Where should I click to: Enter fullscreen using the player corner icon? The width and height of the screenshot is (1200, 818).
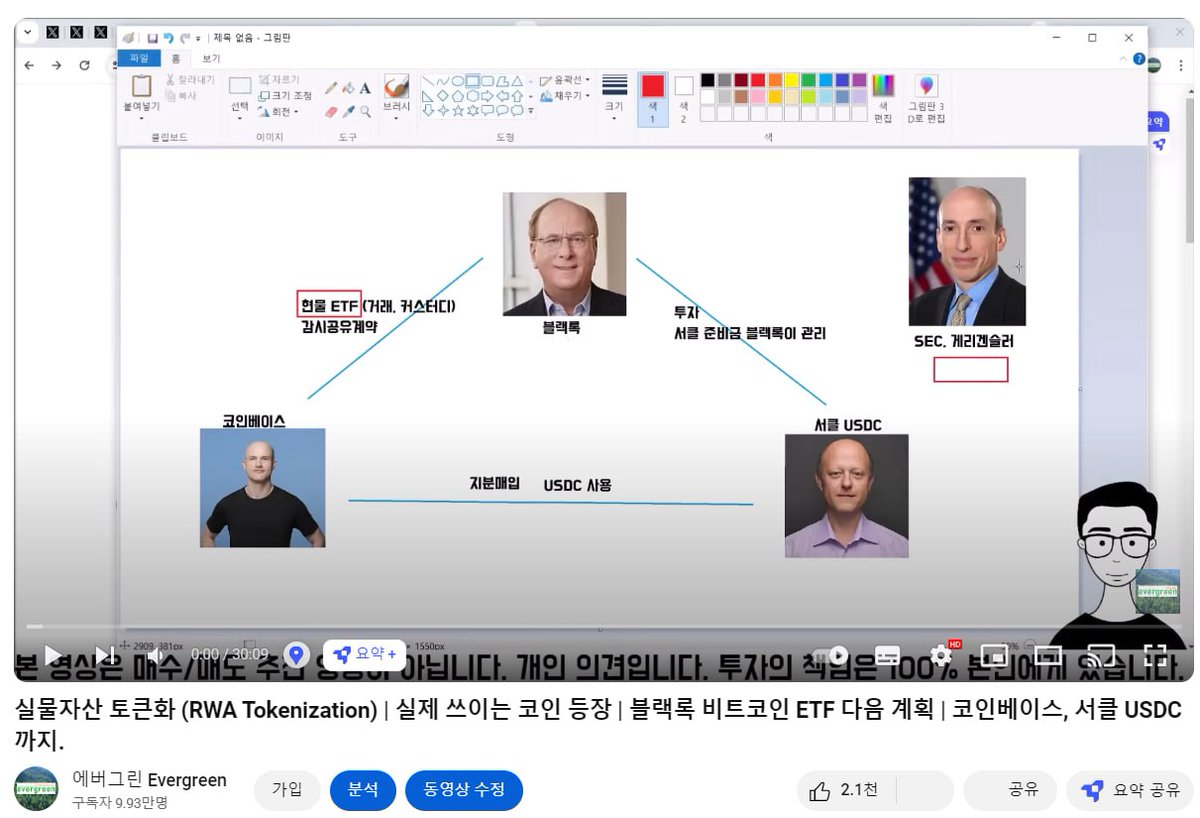click(x=1155, y=656)
